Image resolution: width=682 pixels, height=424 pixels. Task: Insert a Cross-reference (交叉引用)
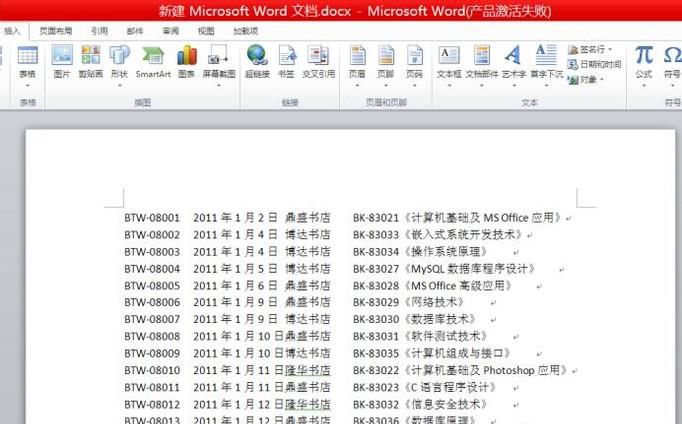pos(319,62)
